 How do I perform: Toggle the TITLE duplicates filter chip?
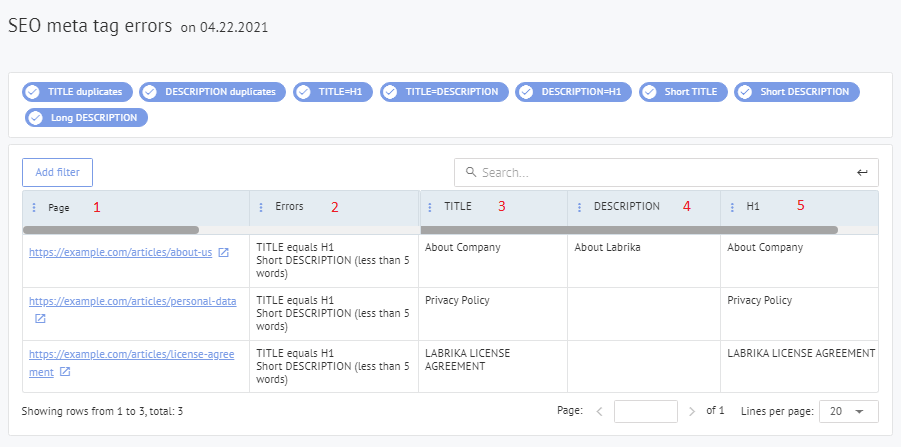[77, 92]
